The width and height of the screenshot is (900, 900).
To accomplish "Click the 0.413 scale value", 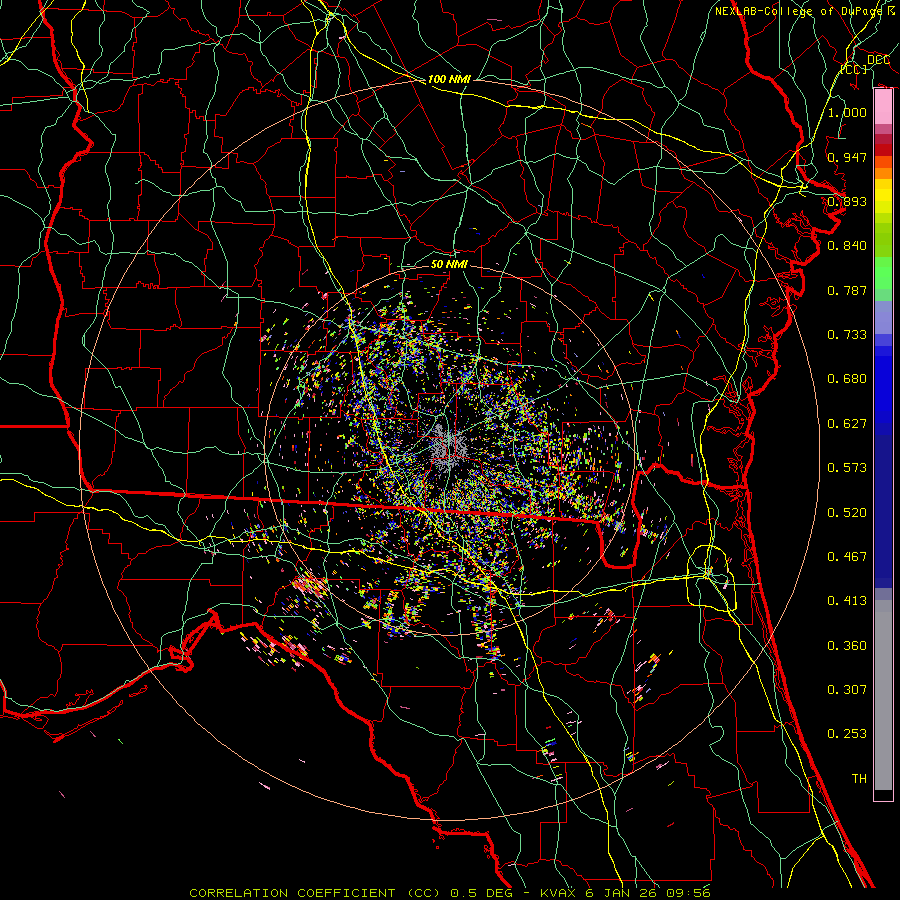I will click(847, 601).
